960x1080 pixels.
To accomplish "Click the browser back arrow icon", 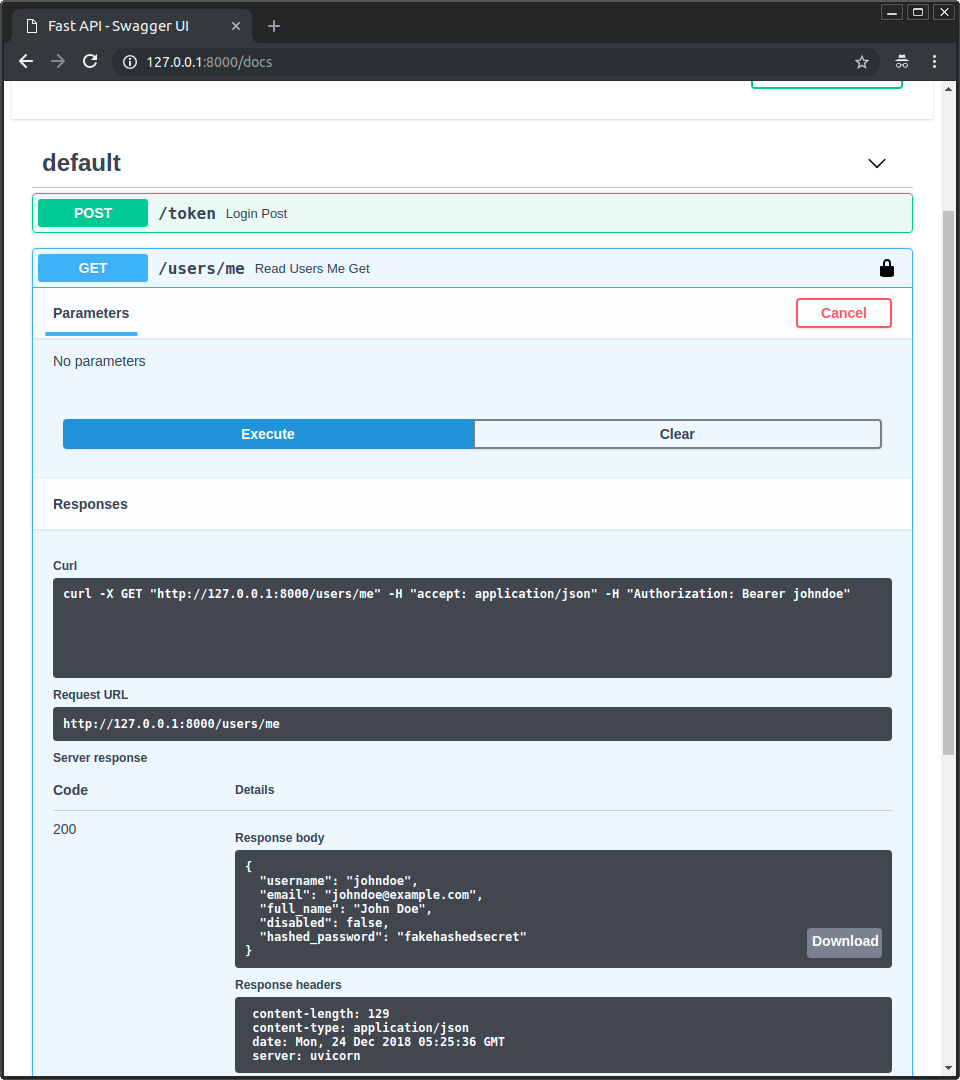I will tap(25, 61).
